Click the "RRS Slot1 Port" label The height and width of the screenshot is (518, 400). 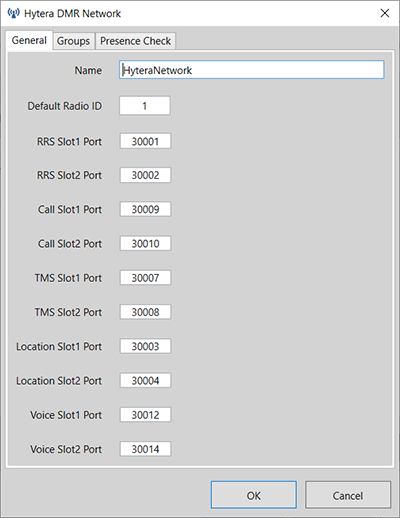click(x=69, y=142)
